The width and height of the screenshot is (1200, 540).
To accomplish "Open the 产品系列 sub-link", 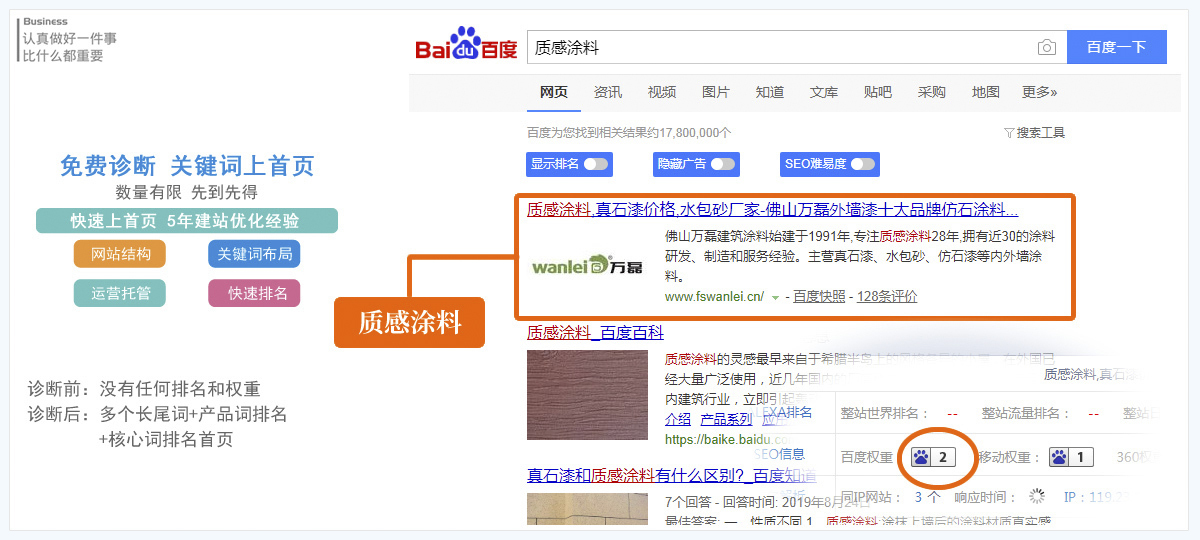I will click(x=726, y=420).
